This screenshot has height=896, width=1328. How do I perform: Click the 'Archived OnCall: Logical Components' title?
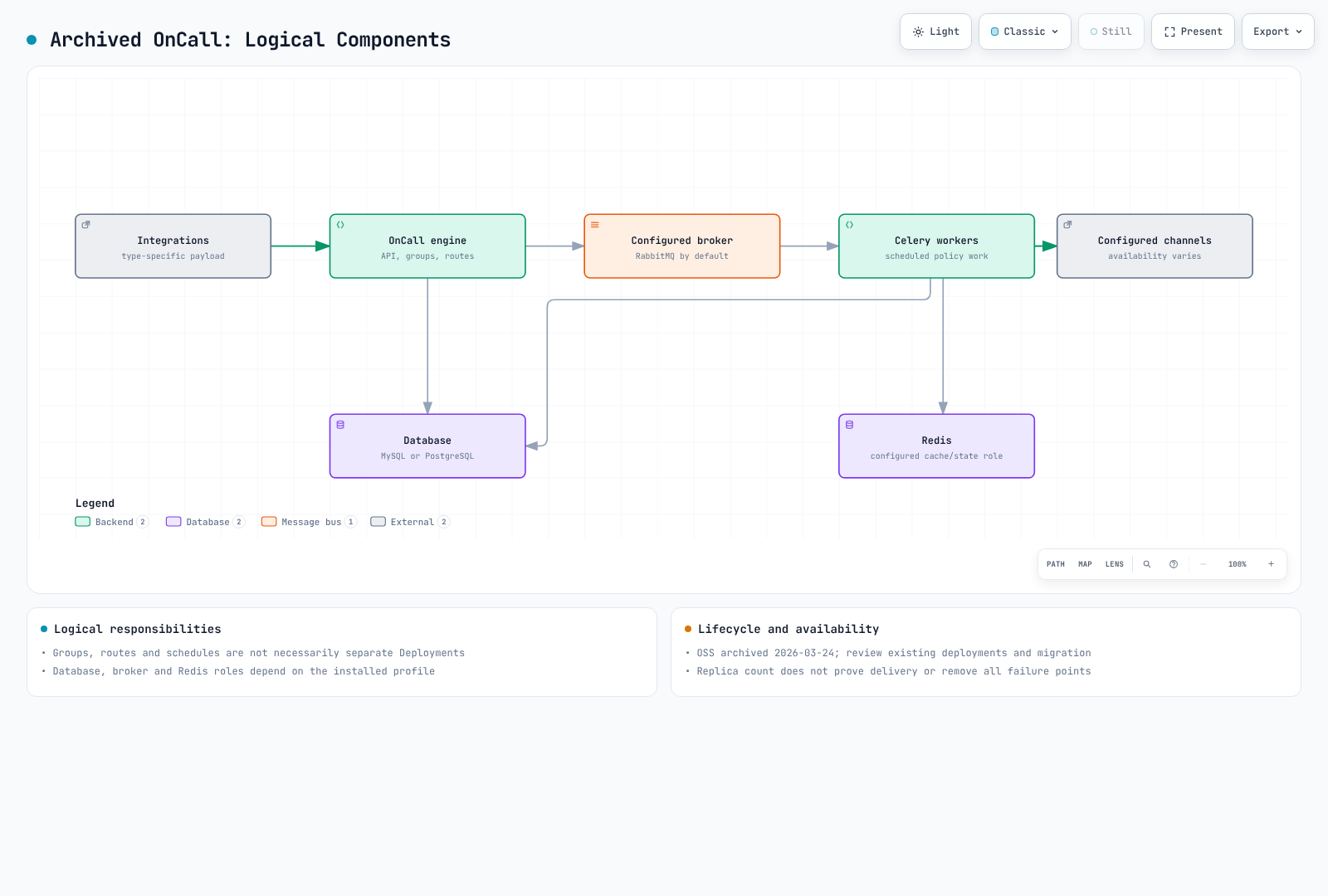click(251, 40)
